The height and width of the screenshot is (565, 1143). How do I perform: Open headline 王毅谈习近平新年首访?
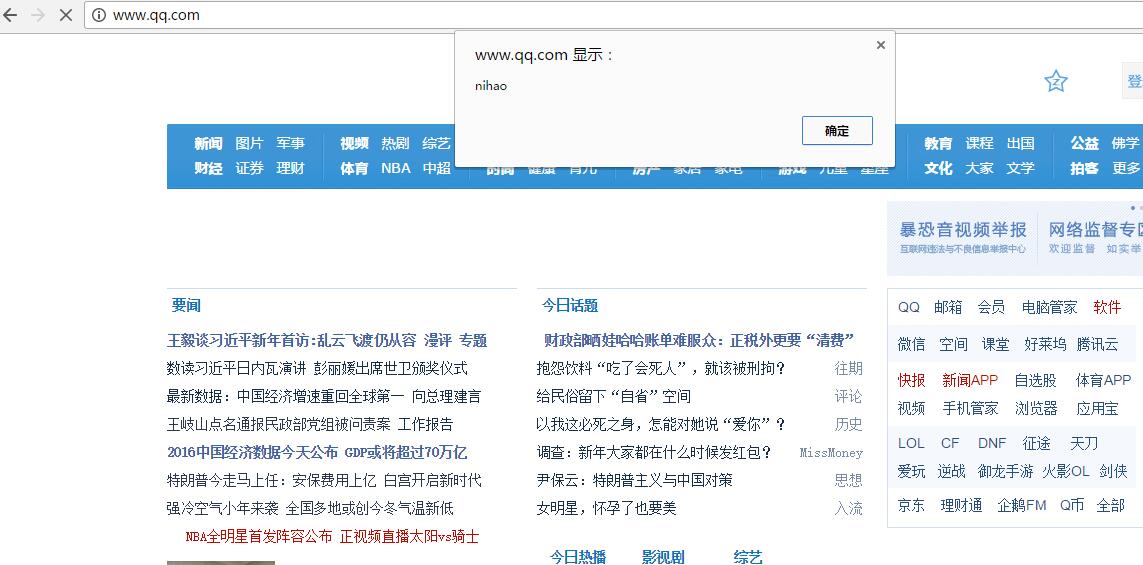pyautogui.click(x=292, y=340)
